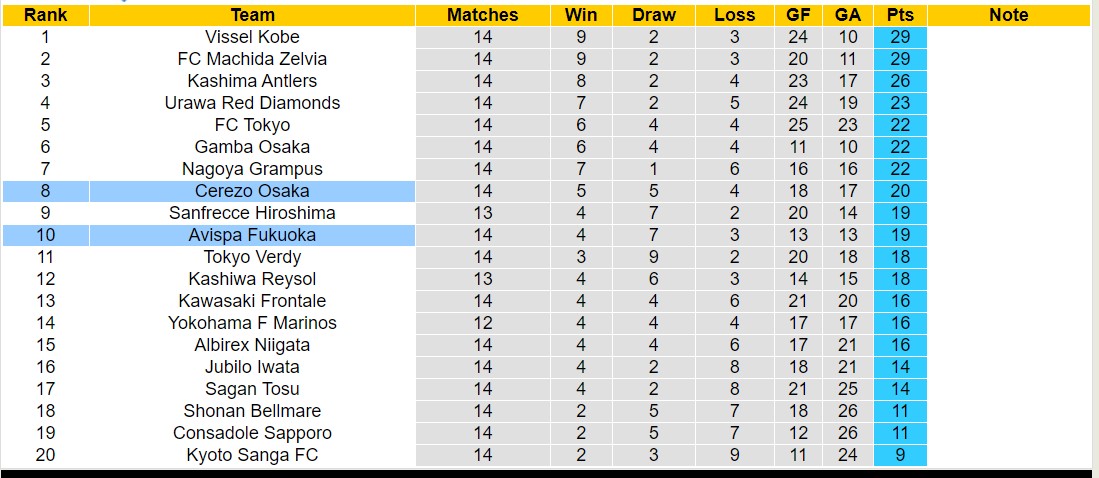Click Kyoto Sanga FC's 9 points cell
1099x478 pixels.
[x=900, y=455]
